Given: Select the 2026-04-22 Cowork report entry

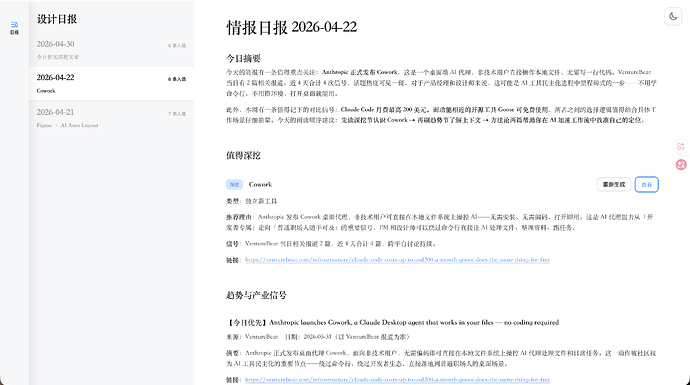Looking at the screenshot, I should click(x=111, y=84).
